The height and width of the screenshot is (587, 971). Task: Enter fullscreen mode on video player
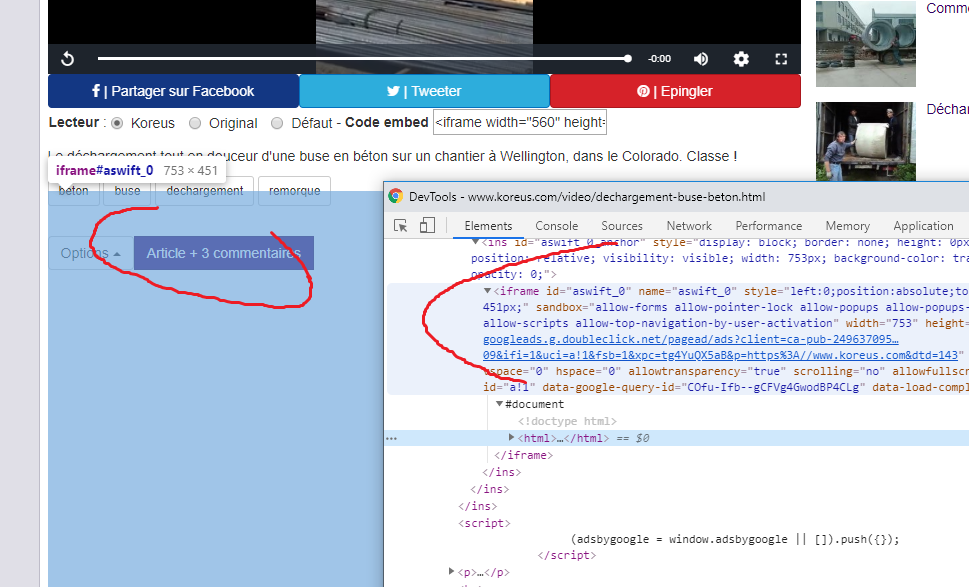pyautogui.click(x=782, y=59)
